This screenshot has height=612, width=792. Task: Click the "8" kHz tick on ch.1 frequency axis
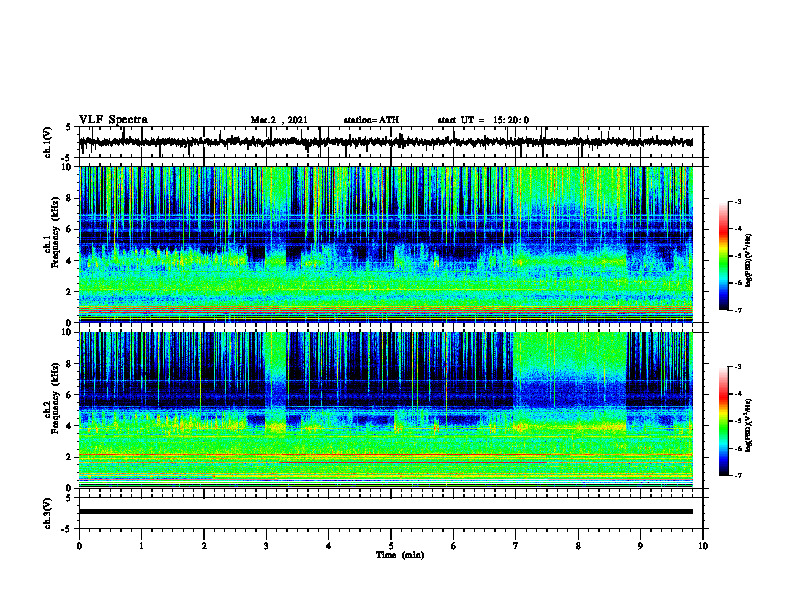[x=69, y=198]
